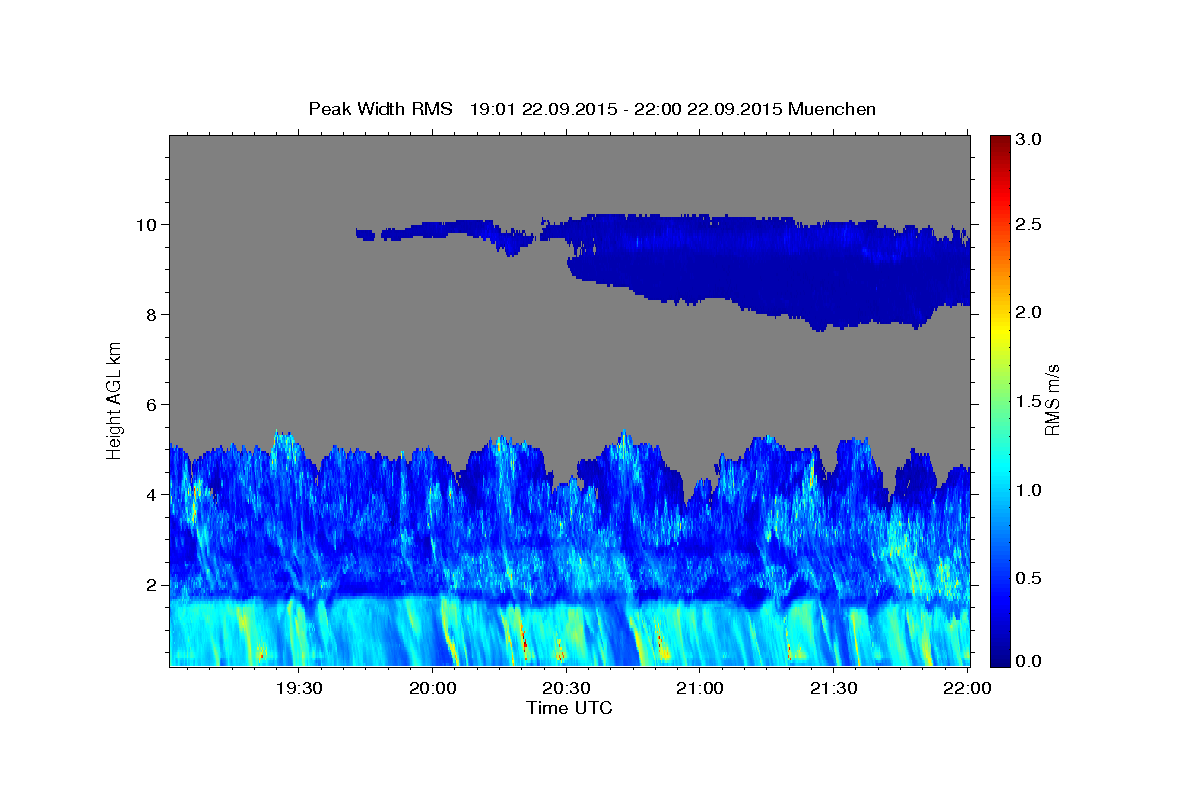Click the 'Height AGL km' axis title
The height and width of the screenshot is (800, 1200).
(115, 400)
